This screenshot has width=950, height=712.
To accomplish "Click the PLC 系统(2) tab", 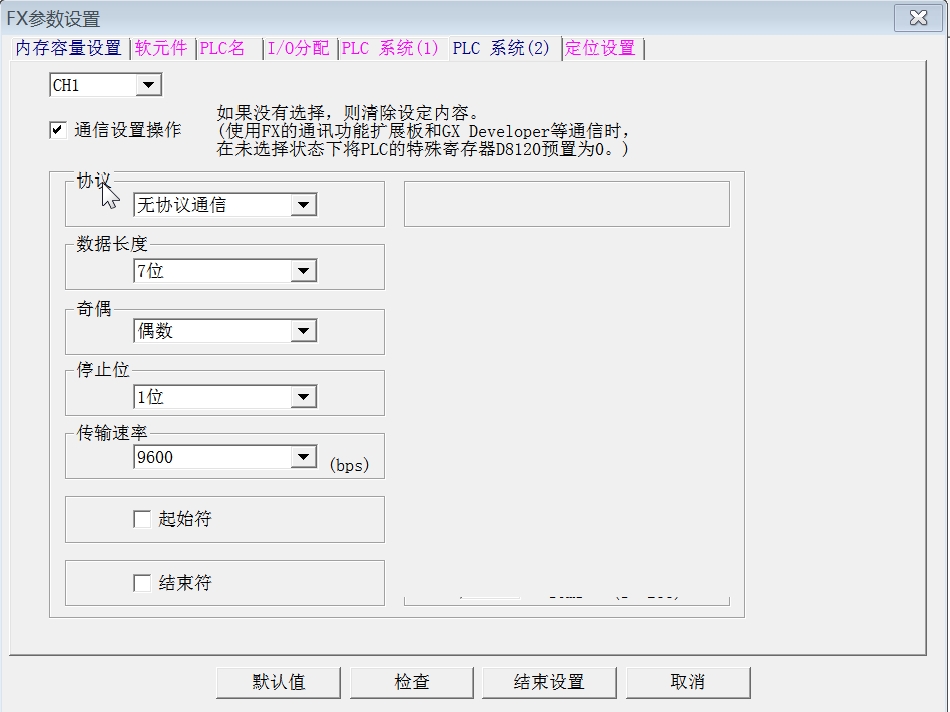I will 501,48.
